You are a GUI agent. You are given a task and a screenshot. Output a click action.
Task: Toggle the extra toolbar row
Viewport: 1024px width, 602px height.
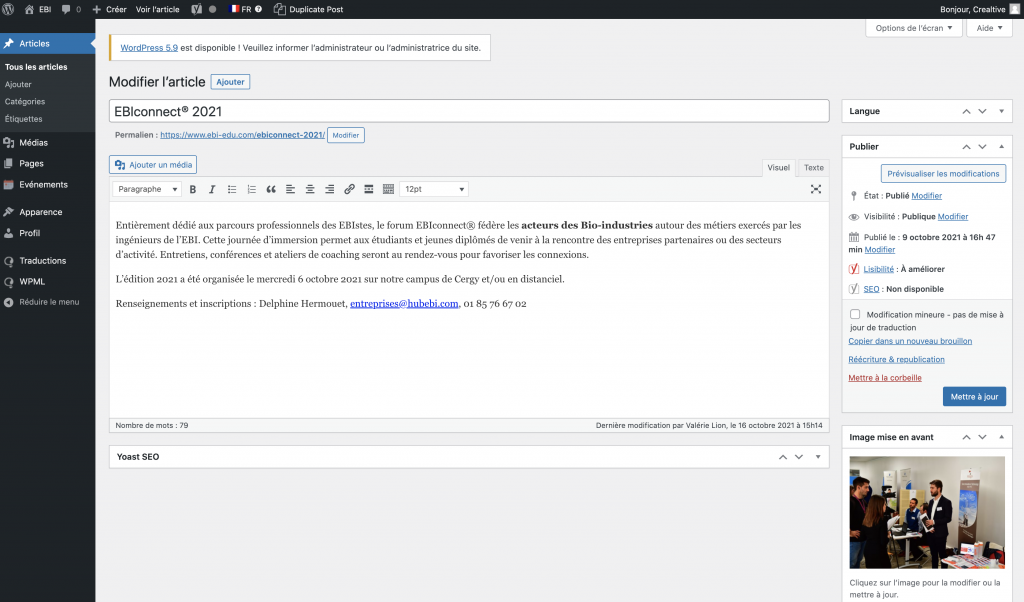(x=389, y=189)
